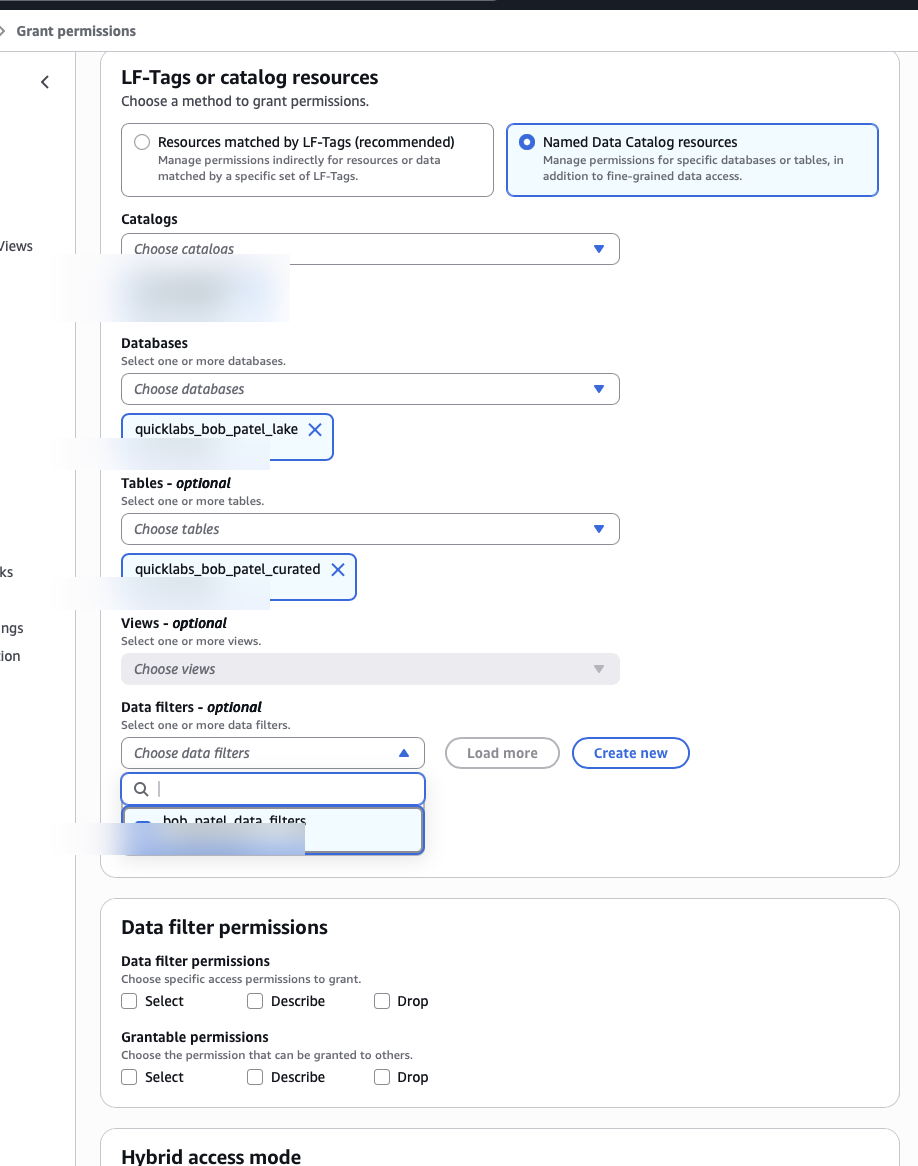Select the bob_patel_data_filters option
Viewport: 918px width, 1166px height.
coord(273,829)
